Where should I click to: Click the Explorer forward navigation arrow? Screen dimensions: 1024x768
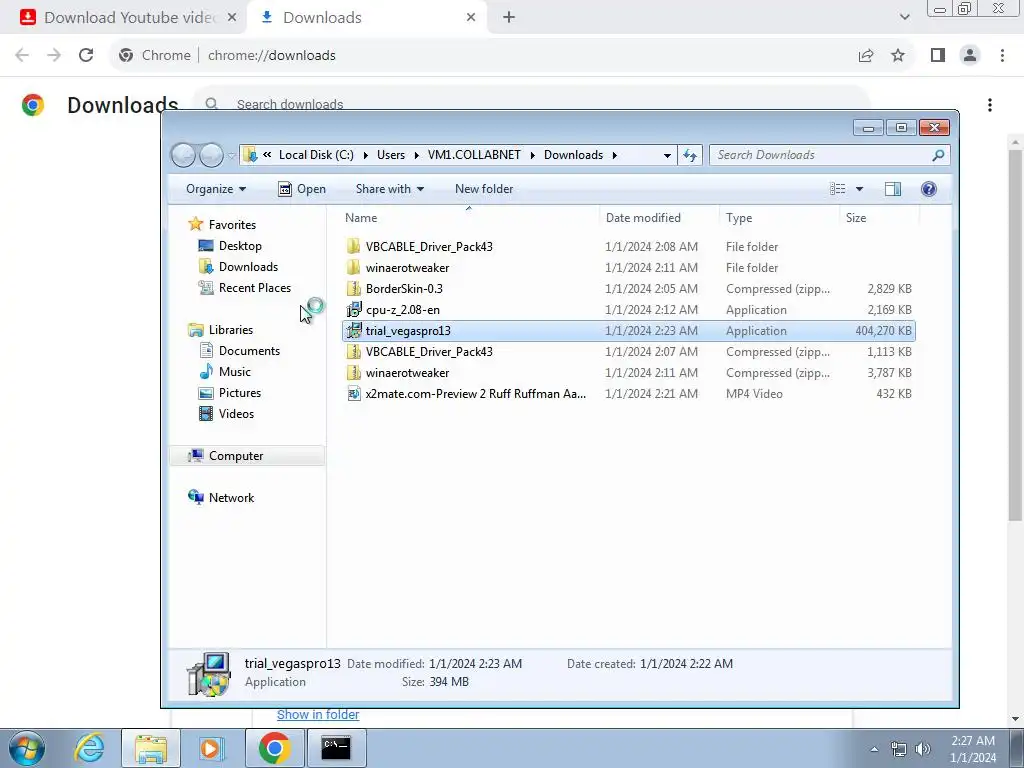tap(211, 155)
